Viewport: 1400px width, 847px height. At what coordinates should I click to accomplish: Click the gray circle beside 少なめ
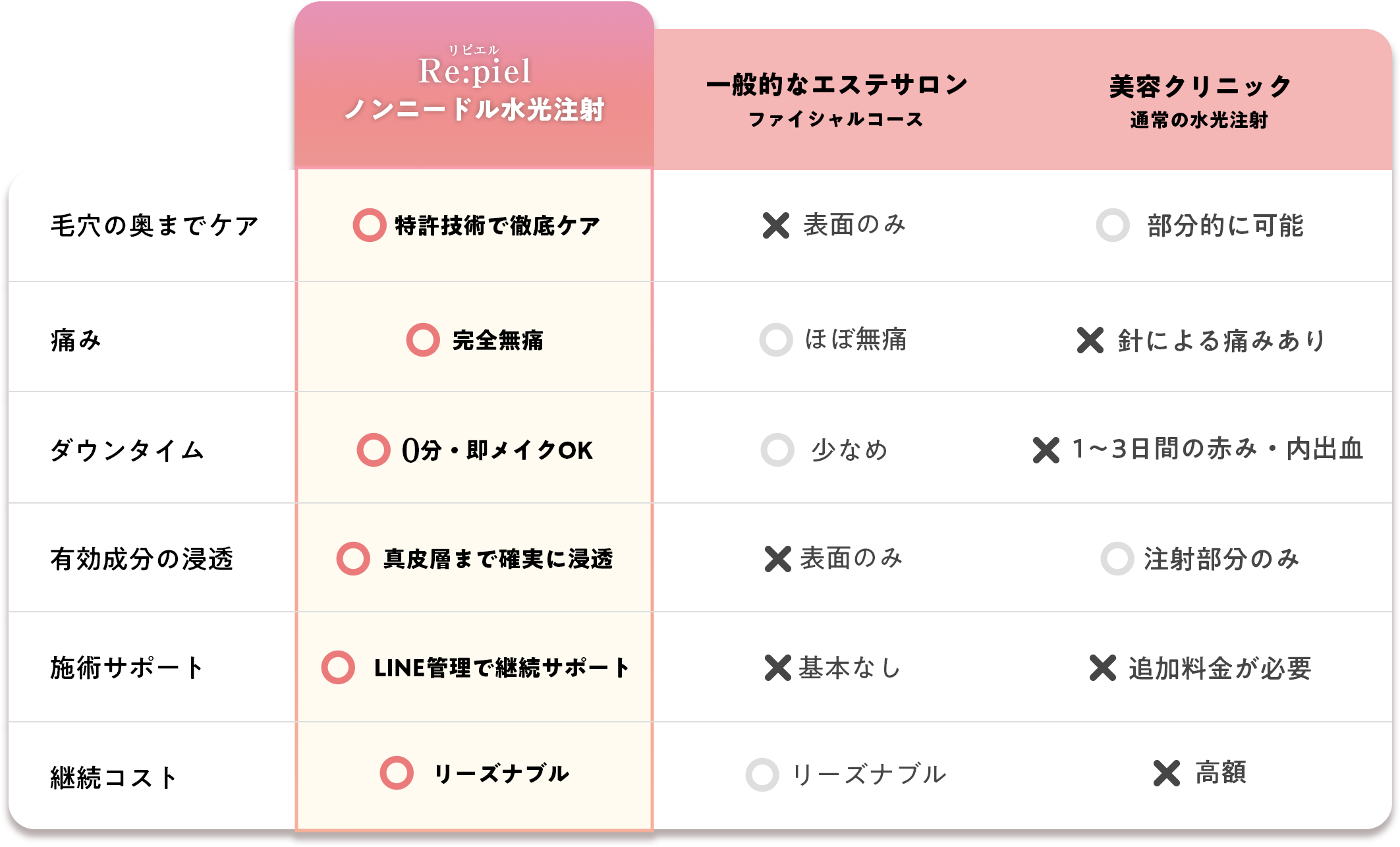777,450
